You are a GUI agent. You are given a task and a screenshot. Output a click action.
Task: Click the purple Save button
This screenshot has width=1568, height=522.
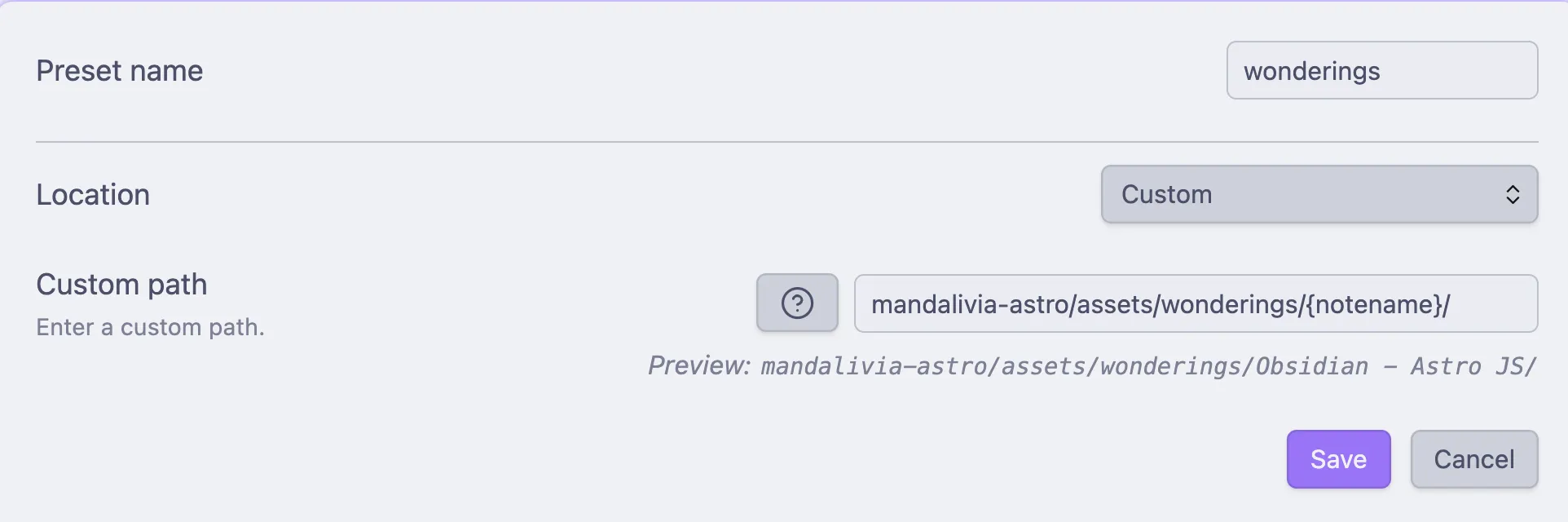point(1339,459)
